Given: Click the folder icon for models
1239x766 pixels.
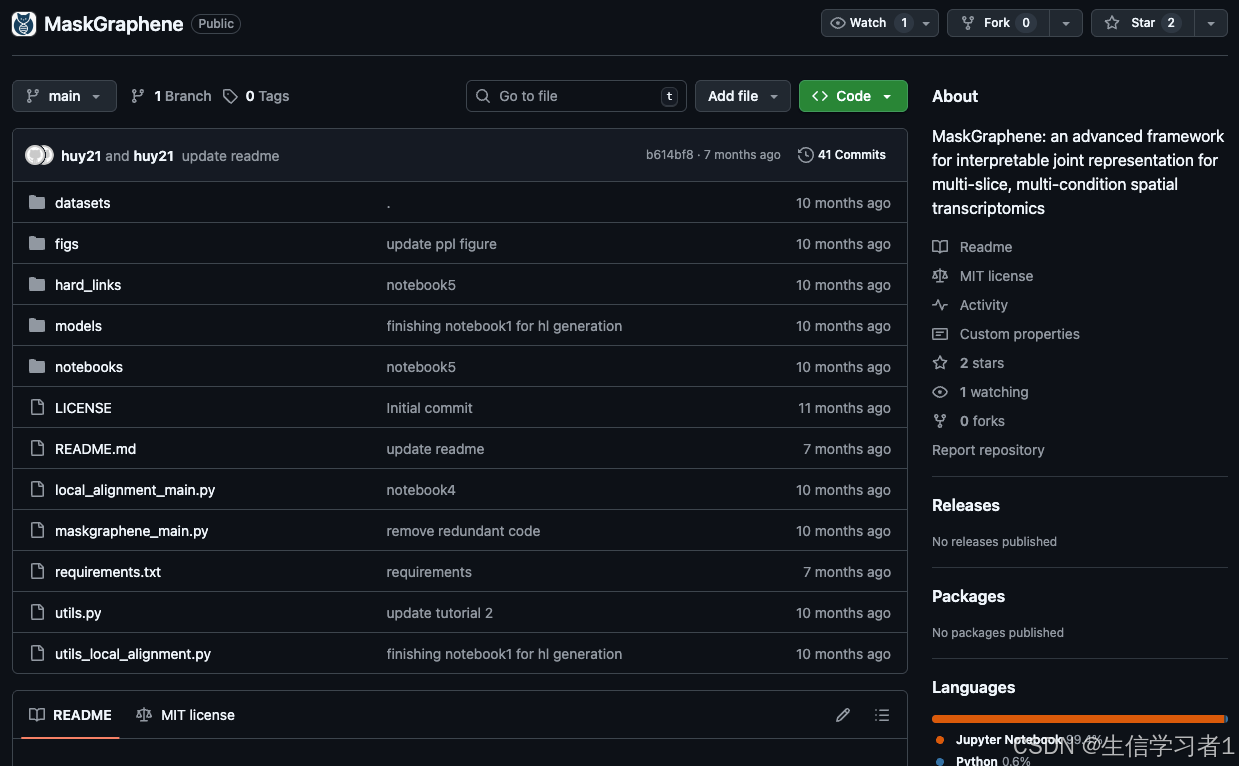Looking at the screenshot, I should (37, 326).
